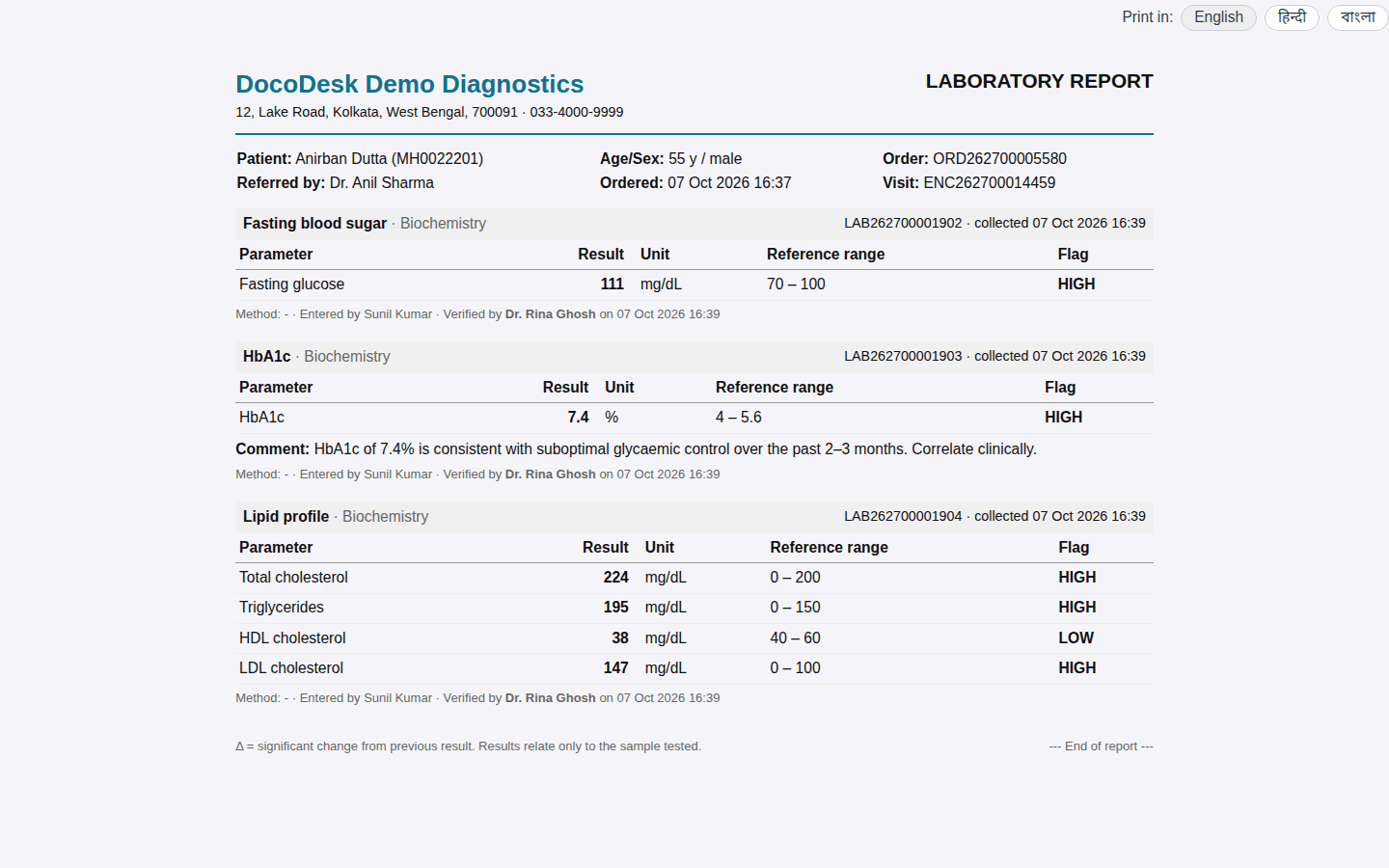The height and width of the screenshot is (868, 1389).
Task: Click the Total cholesterol parameter row
Action: 694,577
